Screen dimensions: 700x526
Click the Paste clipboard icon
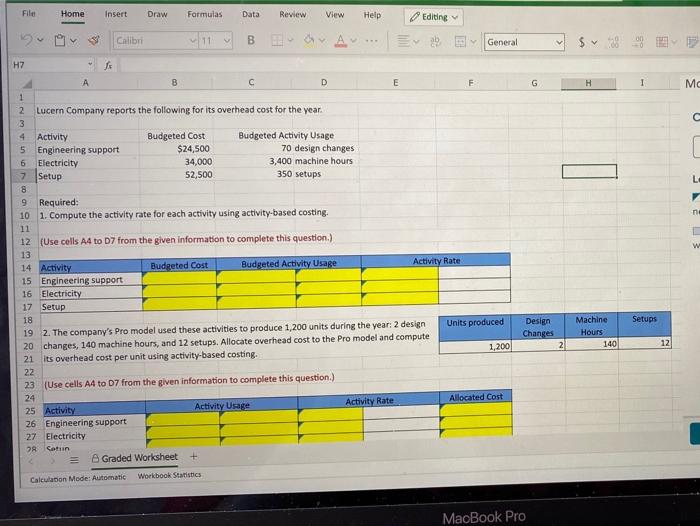[59, 41]
